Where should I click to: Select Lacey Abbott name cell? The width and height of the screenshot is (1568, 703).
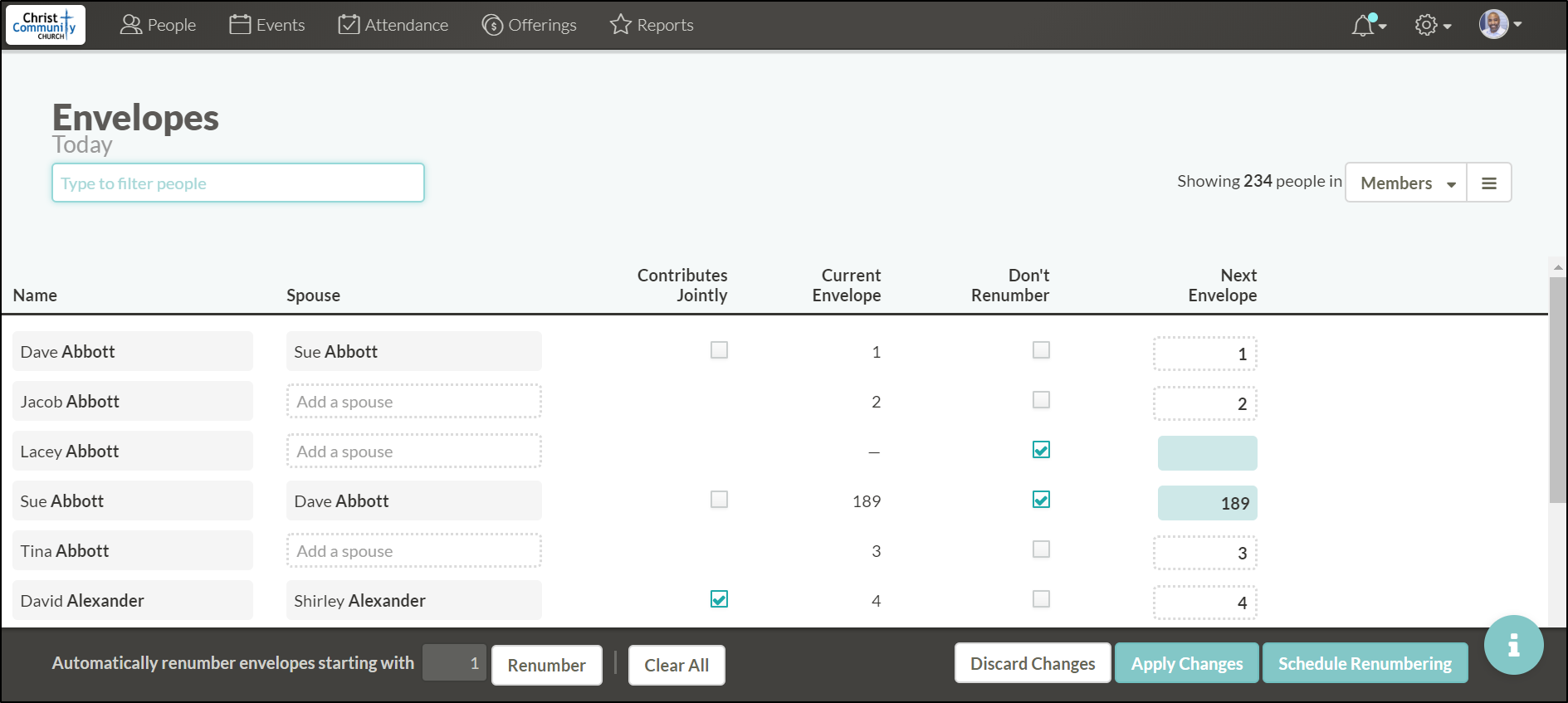[133, 451]
